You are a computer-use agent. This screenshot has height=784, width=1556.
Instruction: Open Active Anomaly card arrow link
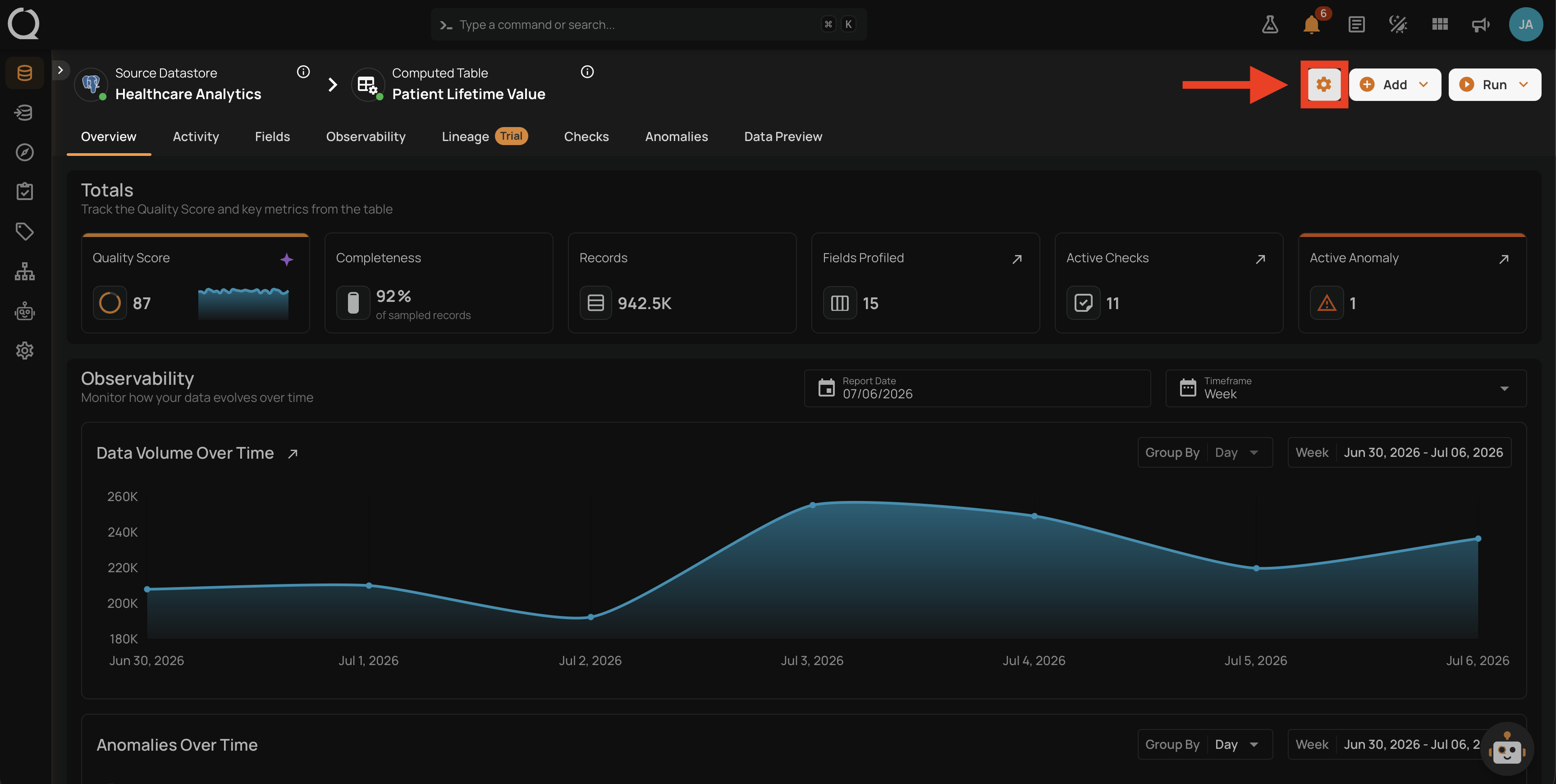point(1503,259)
